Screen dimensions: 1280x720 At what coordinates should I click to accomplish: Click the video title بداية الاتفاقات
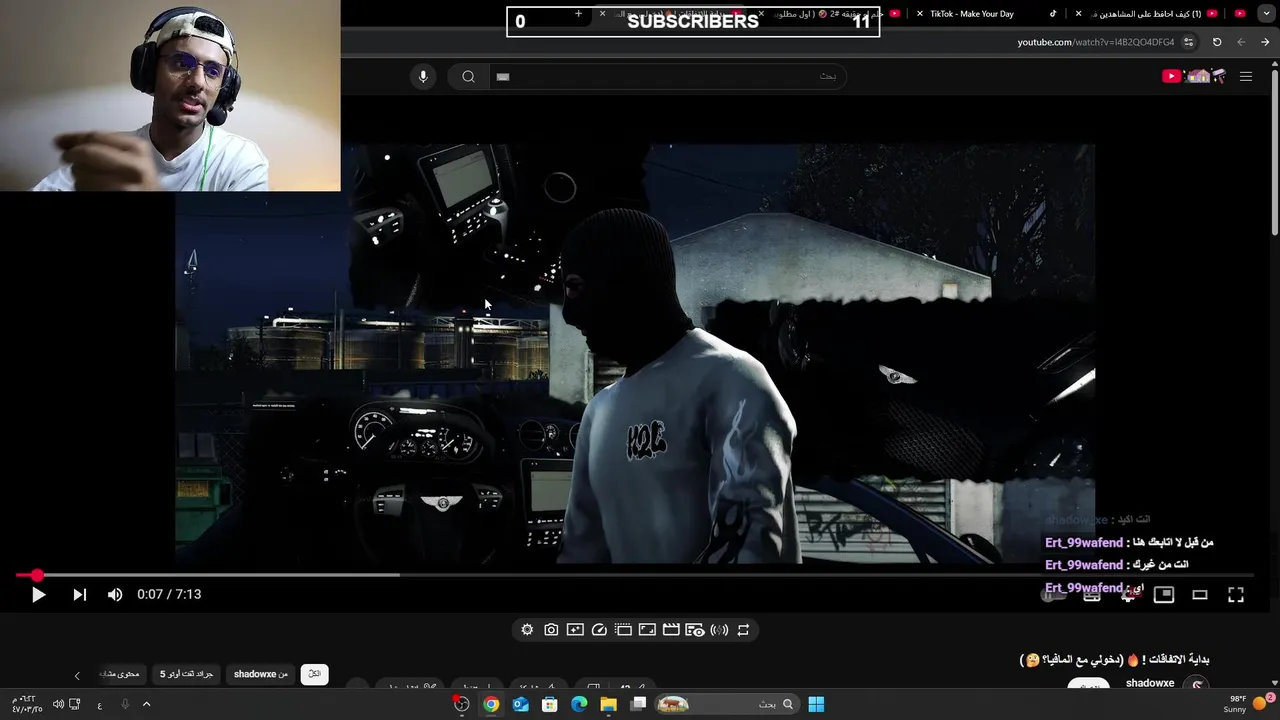click(x=1114, y=660)
